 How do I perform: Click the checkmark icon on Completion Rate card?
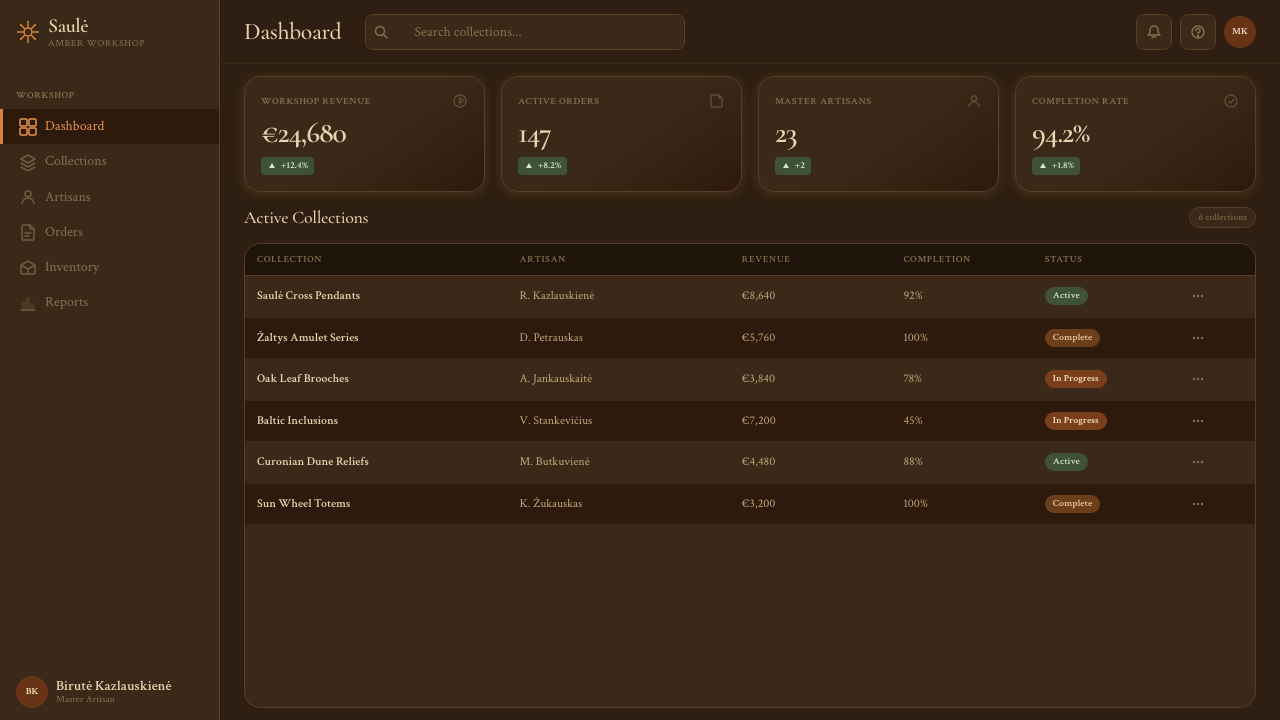[1231, 101]
